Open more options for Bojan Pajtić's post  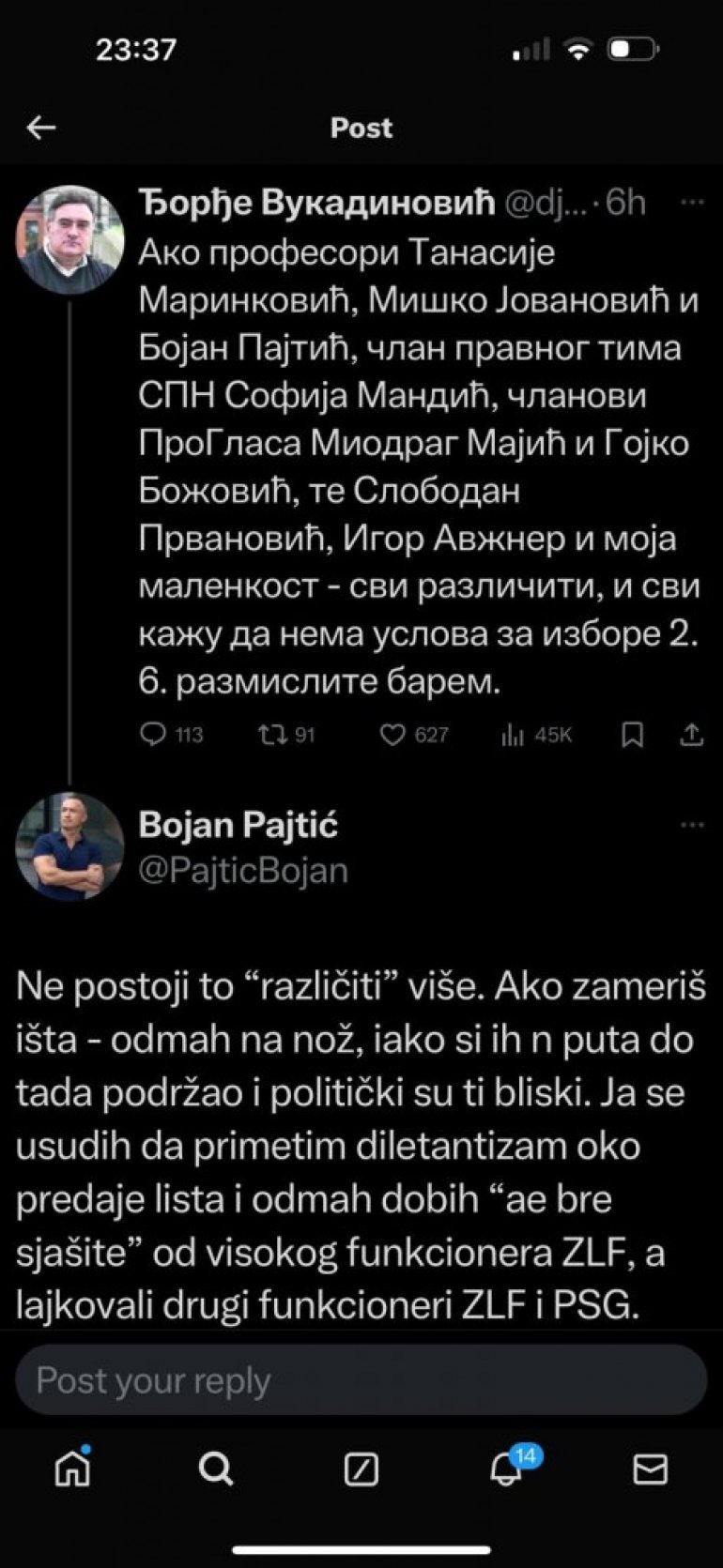(692, 825)
